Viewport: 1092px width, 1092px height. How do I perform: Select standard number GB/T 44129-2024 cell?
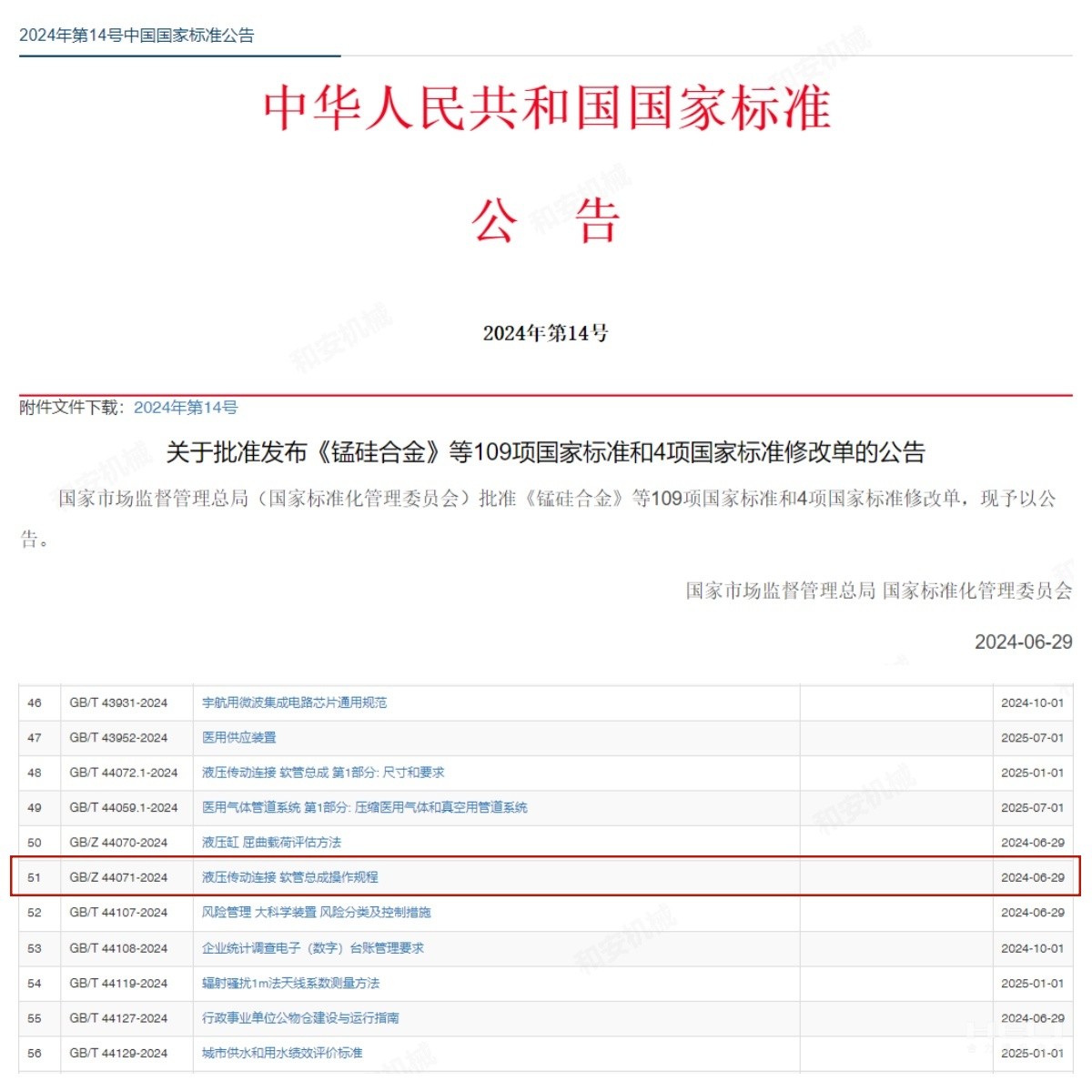click(x=118, y=1053)
